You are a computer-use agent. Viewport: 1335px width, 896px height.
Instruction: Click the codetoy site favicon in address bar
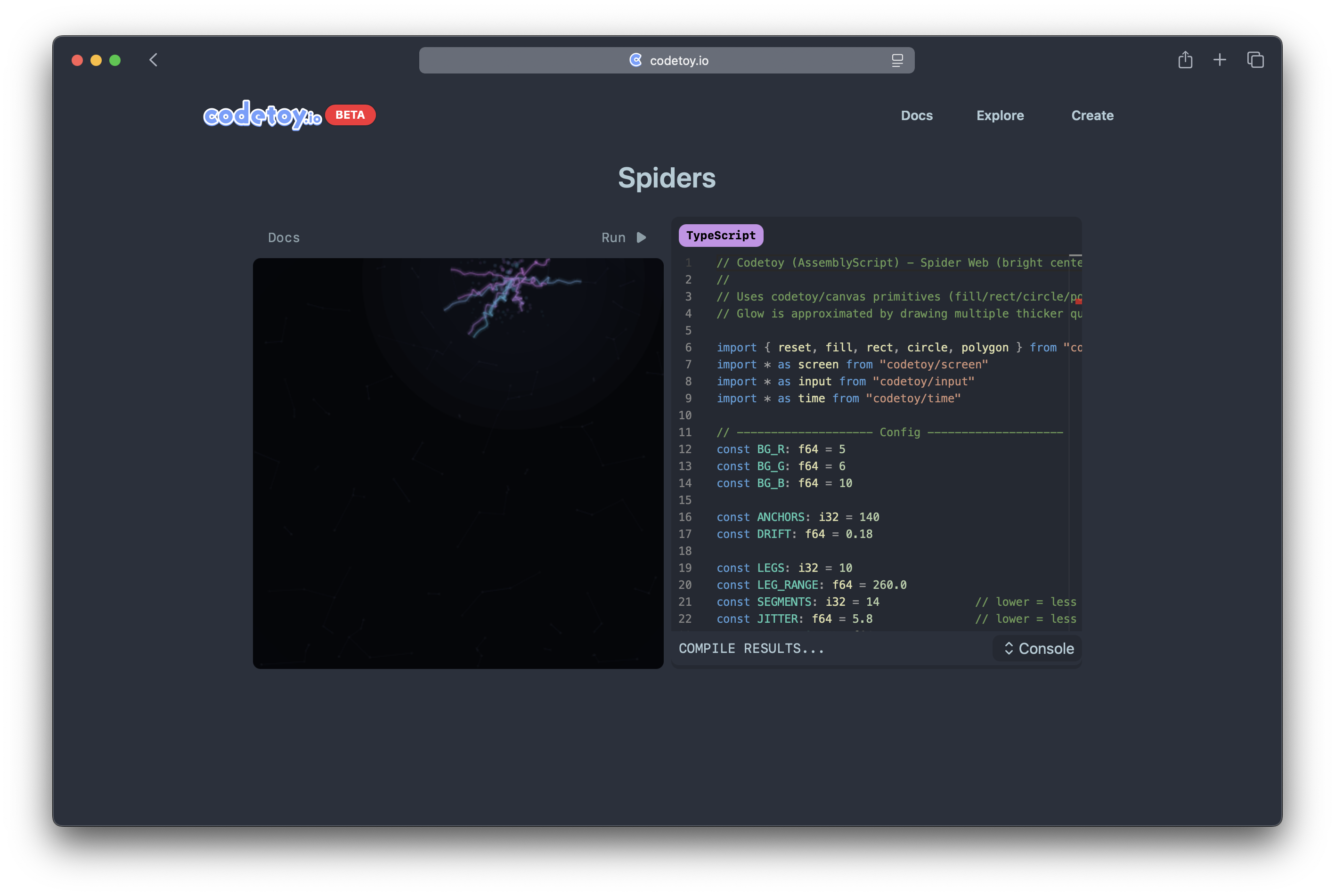point(635,60)
